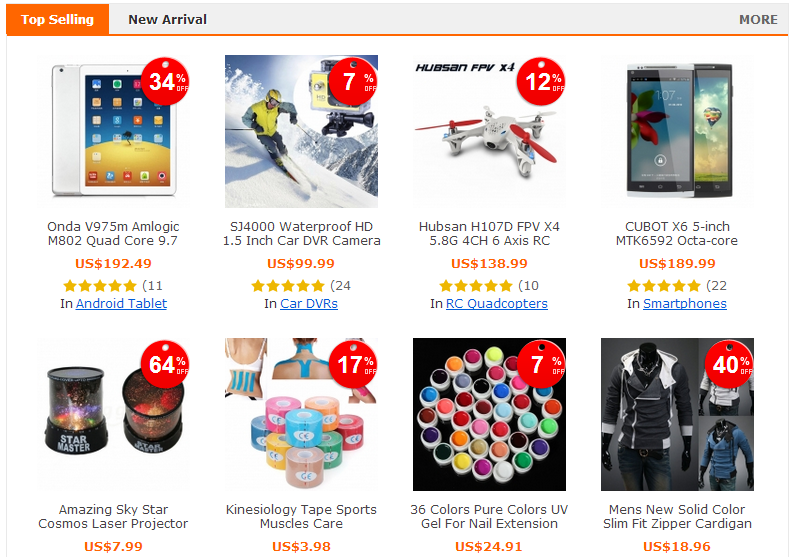Switch to the Top Selling tab
The width and height of the screenshot is (793, 557).
point(58,19)
